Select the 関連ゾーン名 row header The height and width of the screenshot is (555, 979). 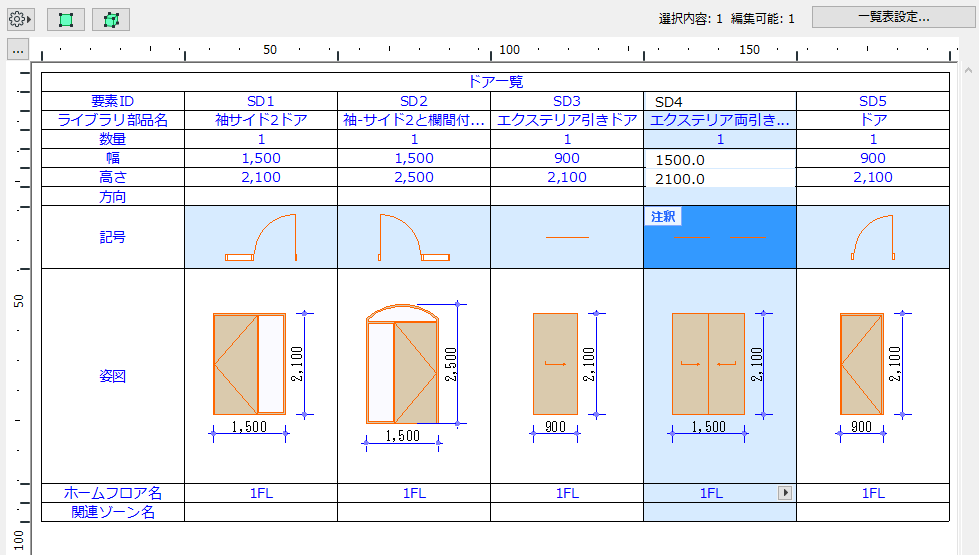coord(112,512)
